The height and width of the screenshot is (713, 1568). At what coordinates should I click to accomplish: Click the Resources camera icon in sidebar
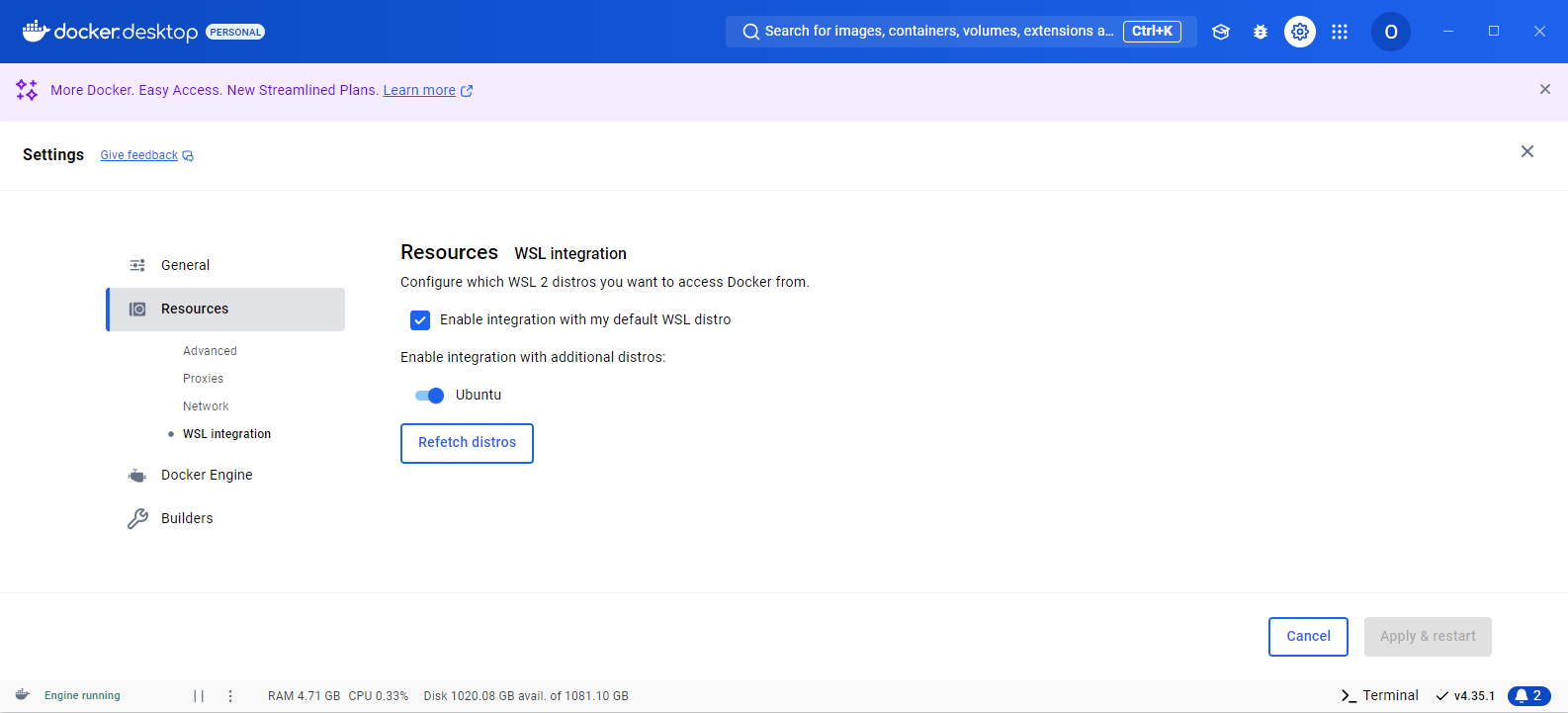137,310
